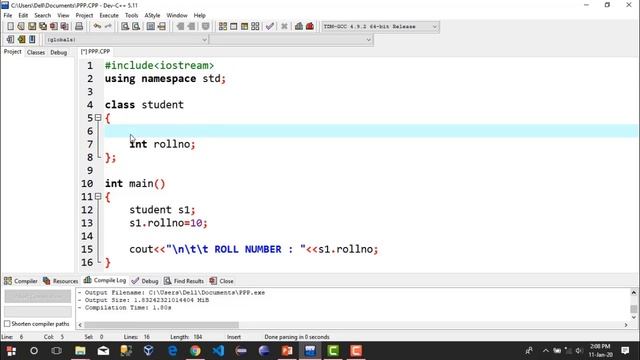The image size is (640, 360).
Task: Collapse the class fold marker at line 5
Action: [x=98, y=118]
